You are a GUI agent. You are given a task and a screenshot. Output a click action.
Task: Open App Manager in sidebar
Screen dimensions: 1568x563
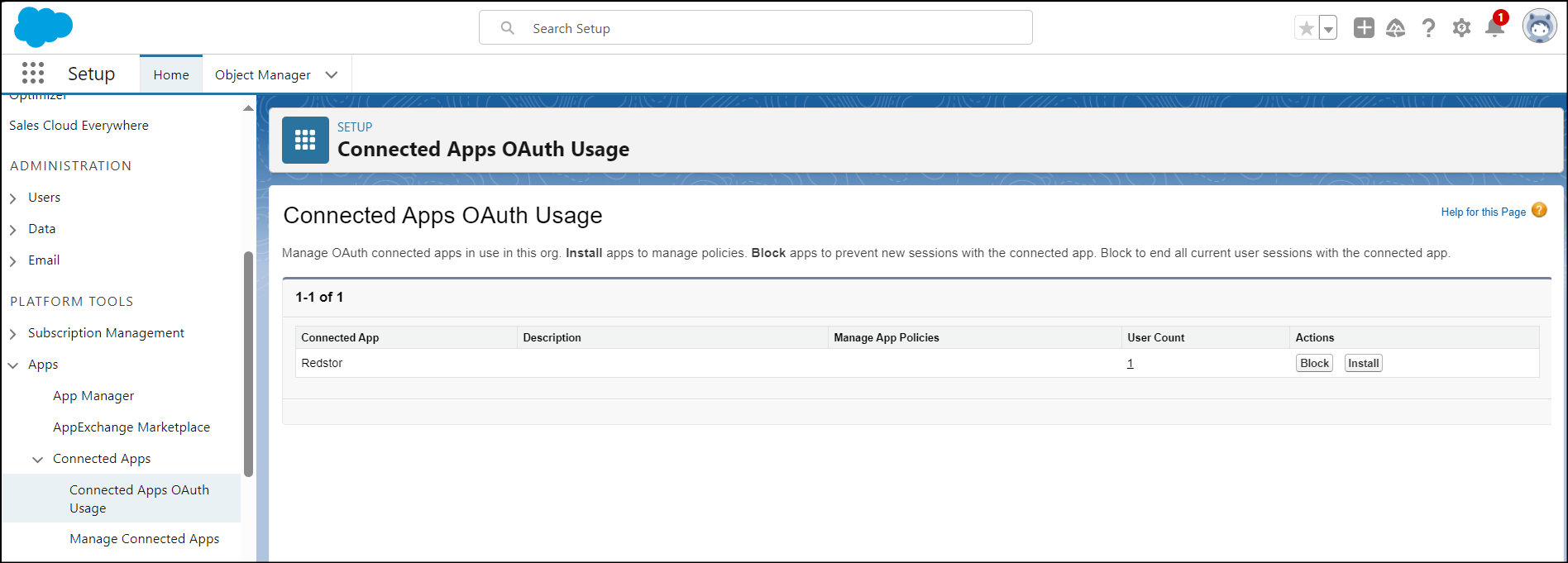pyautogui.click(x=93, y=396)
